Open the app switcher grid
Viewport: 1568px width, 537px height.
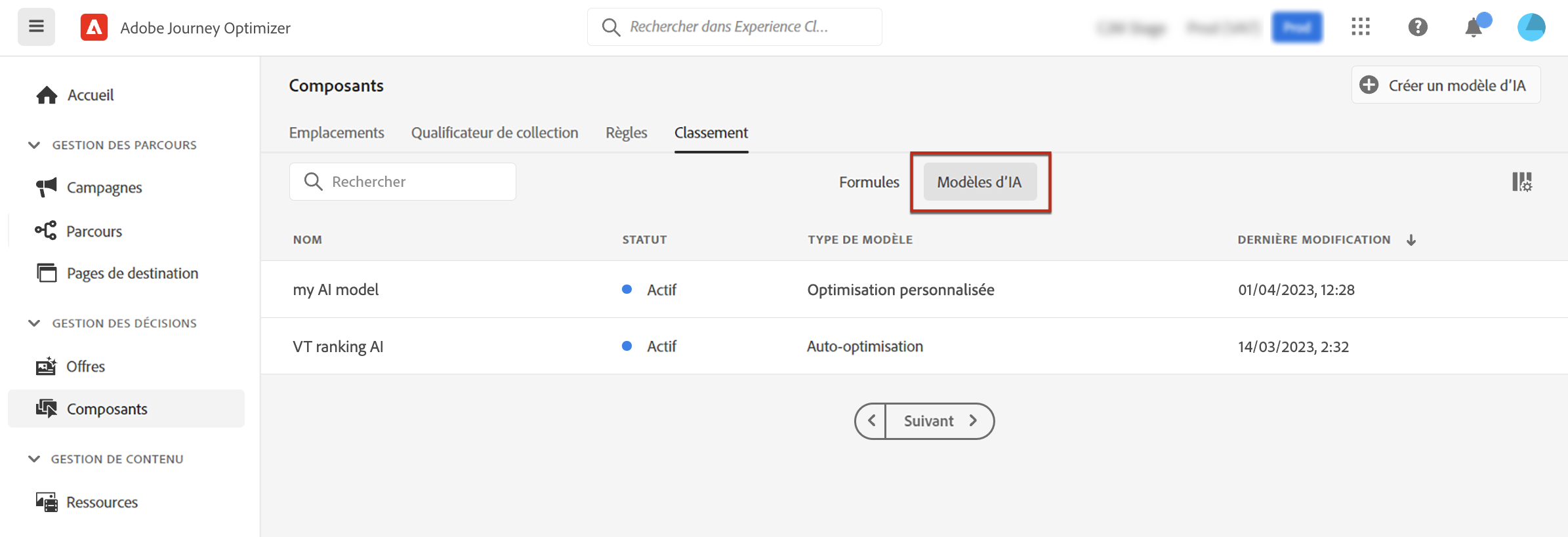click(x=1360, y=27)
